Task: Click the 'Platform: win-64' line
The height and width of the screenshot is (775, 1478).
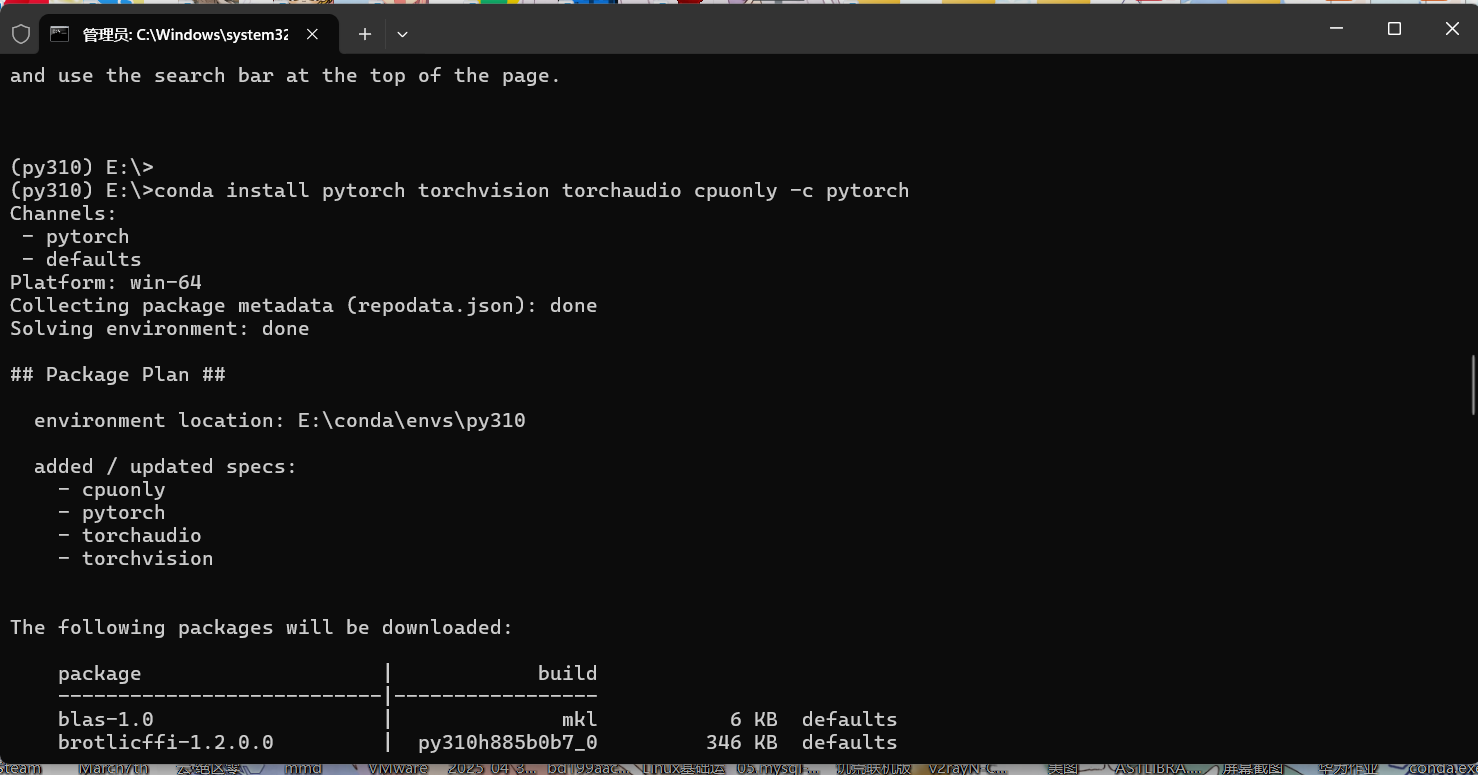Action: pos(106,282)
